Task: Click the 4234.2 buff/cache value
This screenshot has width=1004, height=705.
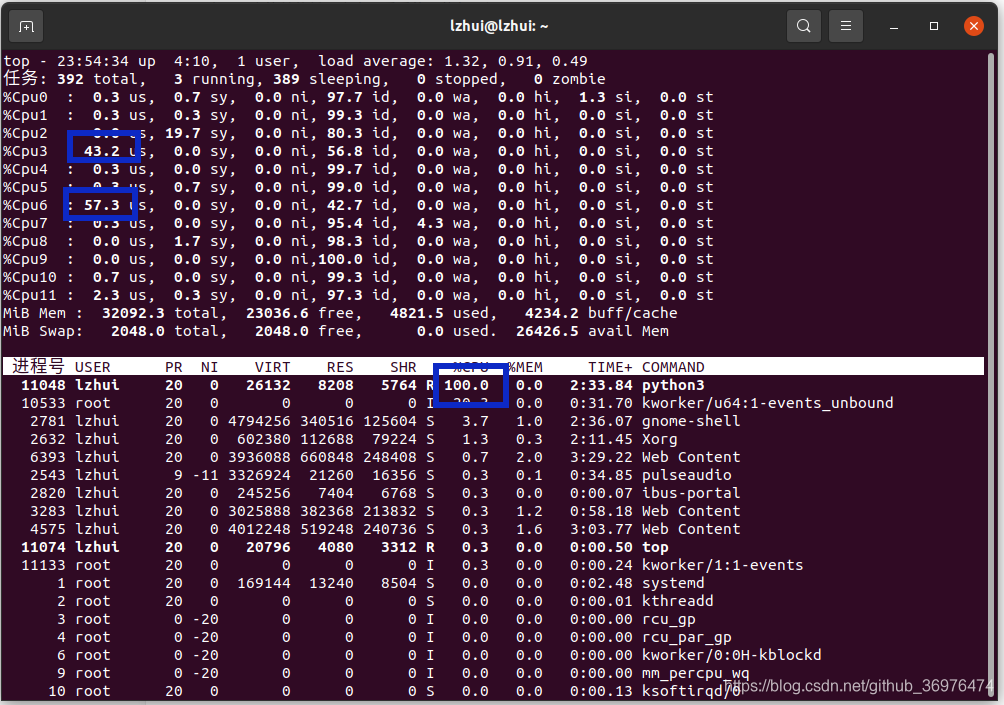Action: (x=552, y=314)
